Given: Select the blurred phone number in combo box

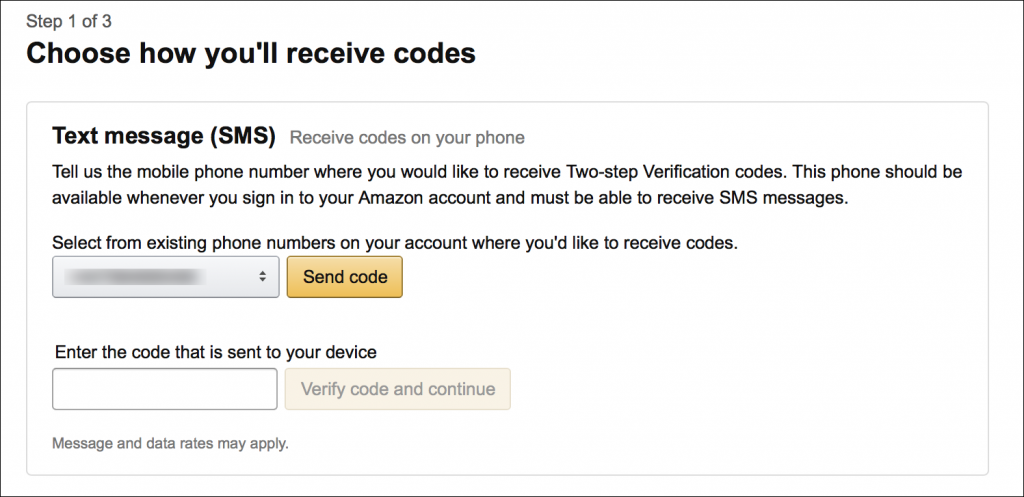Looking at the screenshot, I should (136, 277).
